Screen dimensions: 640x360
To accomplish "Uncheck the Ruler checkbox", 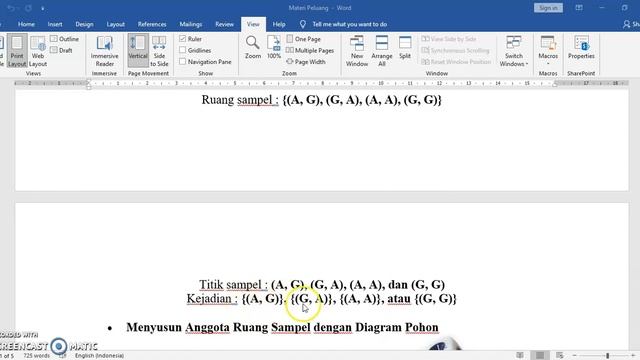I will click(182, 39).
